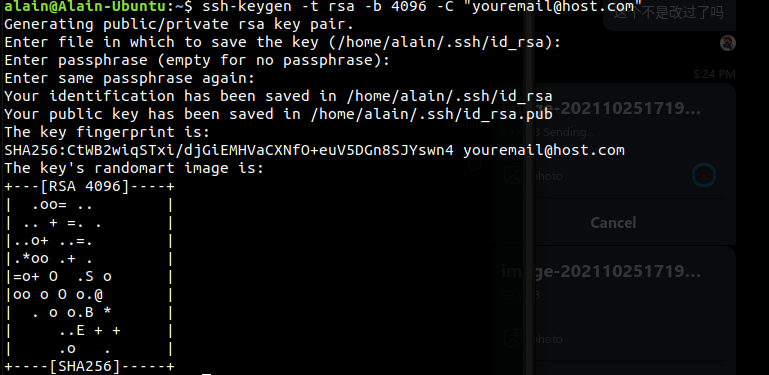Click the 5:24 PM message timestamp

coord(714,75)
